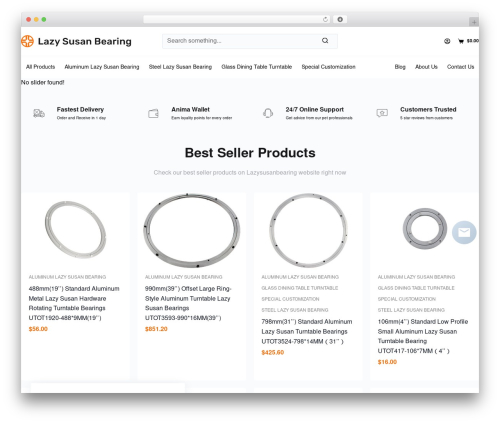
Task: Open Aluminum Lazy Susan Bearing menu item
Action: 102,67
